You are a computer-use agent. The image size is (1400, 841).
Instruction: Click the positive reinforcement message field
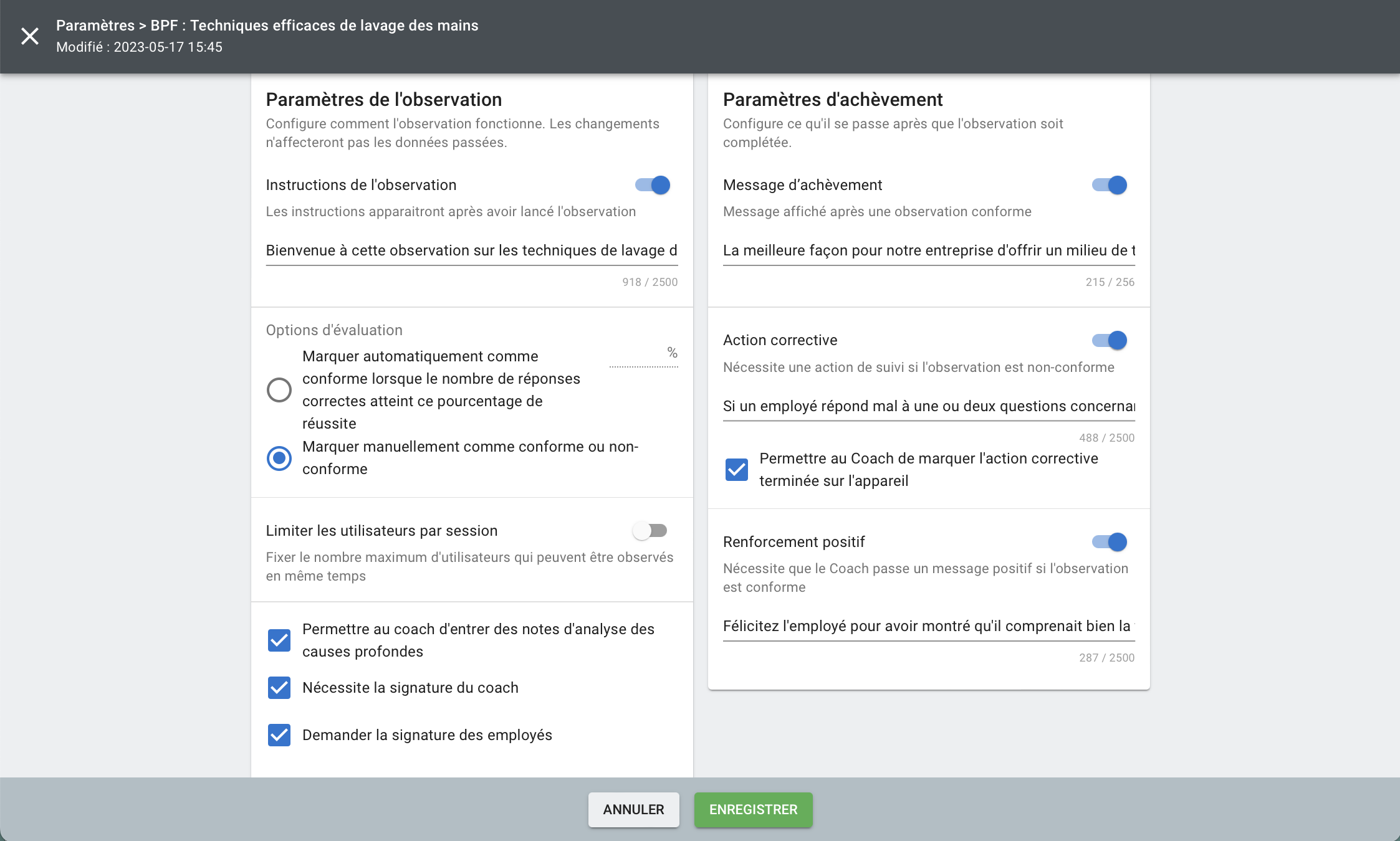point(928,626)
